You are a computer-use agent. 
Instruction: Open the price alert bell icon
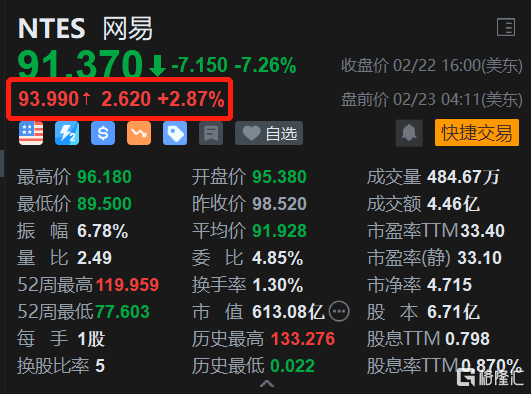pyautogui.click(x=409, y=133)
